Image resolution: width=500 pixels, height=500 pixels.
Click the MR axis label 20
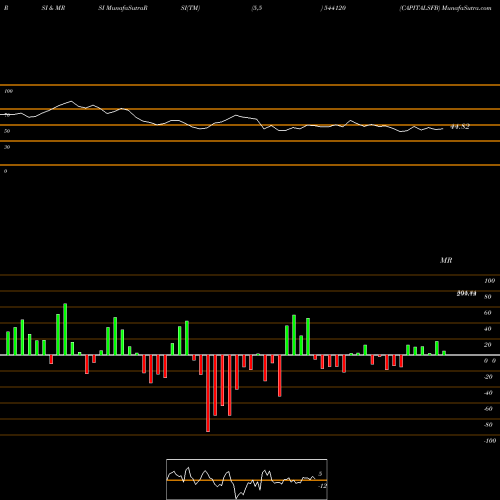[488, 345]
